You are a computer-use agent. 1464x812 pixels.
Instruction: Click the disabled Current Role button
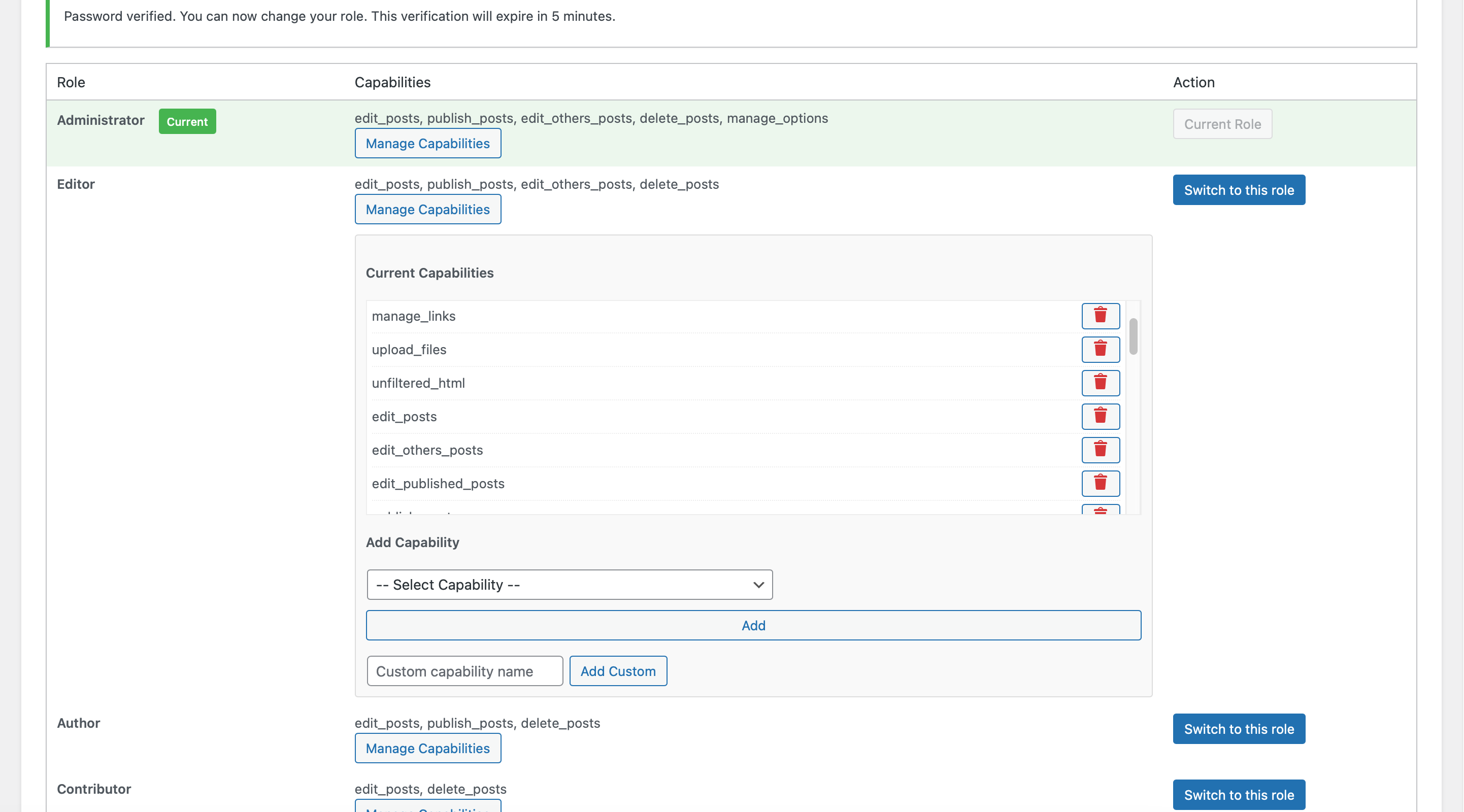click(x=1222, y=124)
